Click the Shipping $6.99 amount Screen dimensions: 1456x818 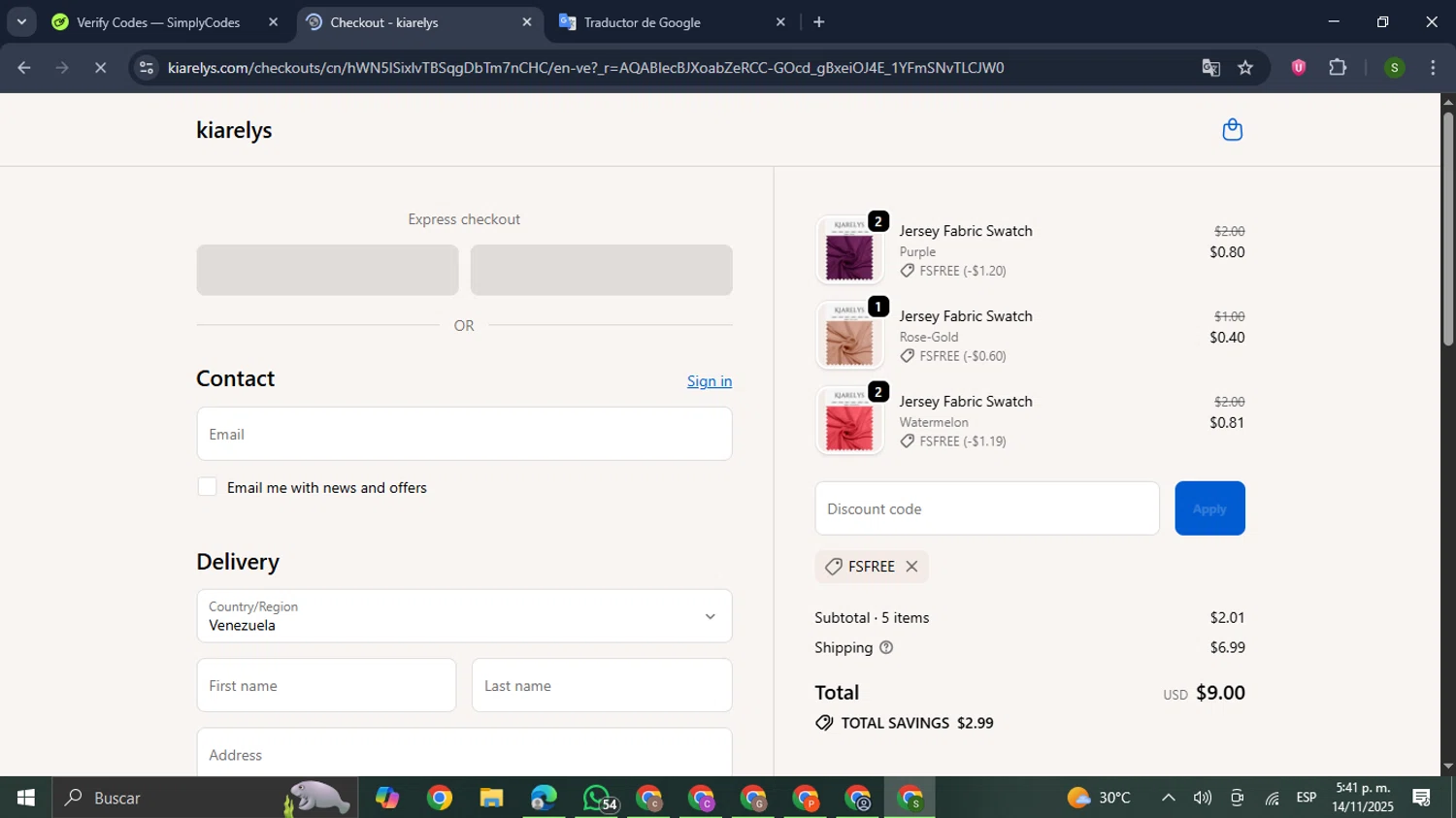(x=1227, y=647)
